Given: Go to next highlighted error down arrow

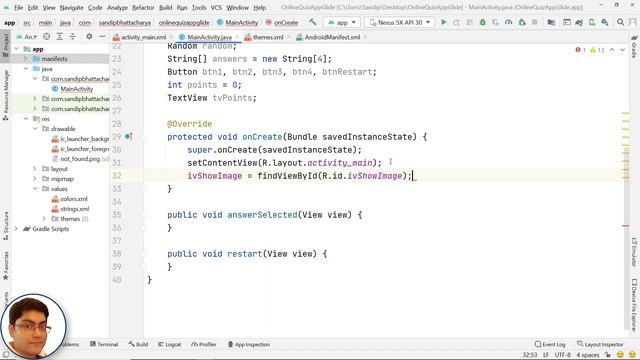Looking at the screenshot, I should pos(622,50).
